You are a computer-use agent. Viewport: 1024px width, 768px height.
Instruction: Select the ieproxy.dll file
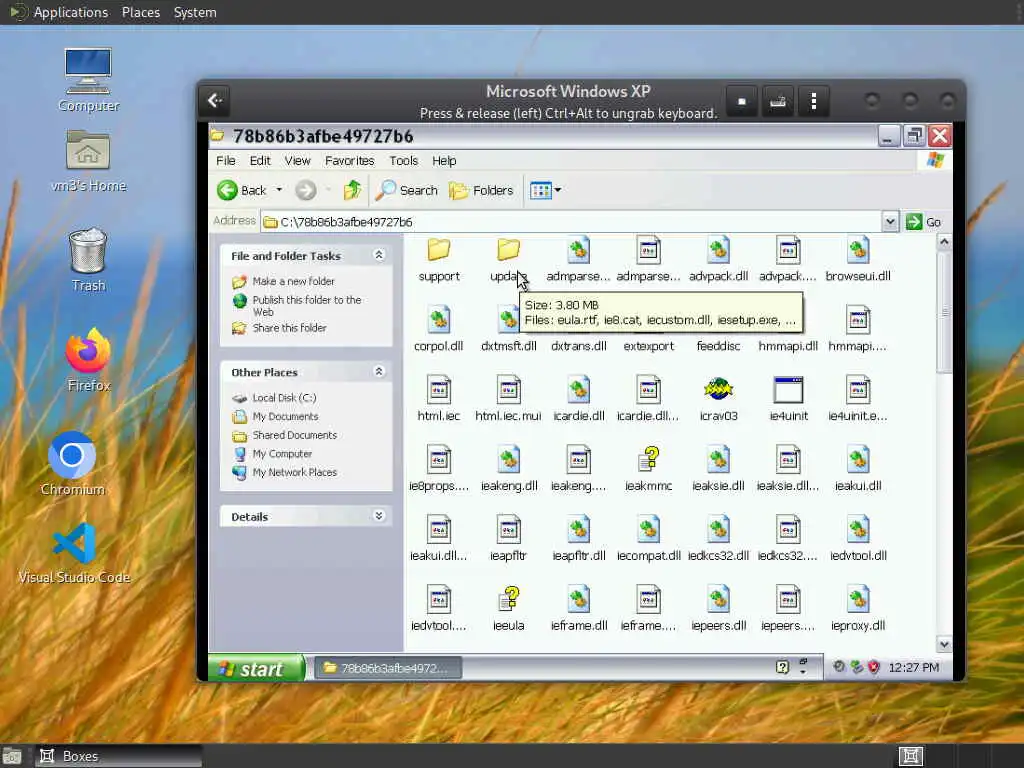(857, 609)
